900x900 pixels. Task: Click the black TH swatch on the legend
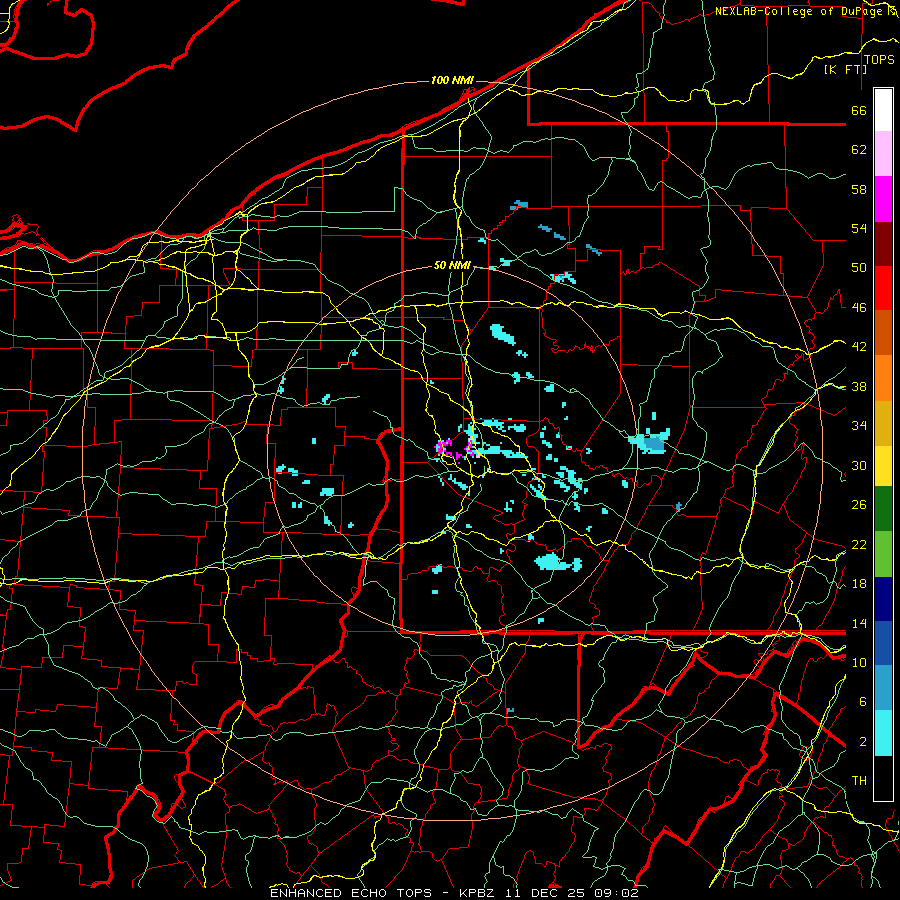(x=883, y=778)
